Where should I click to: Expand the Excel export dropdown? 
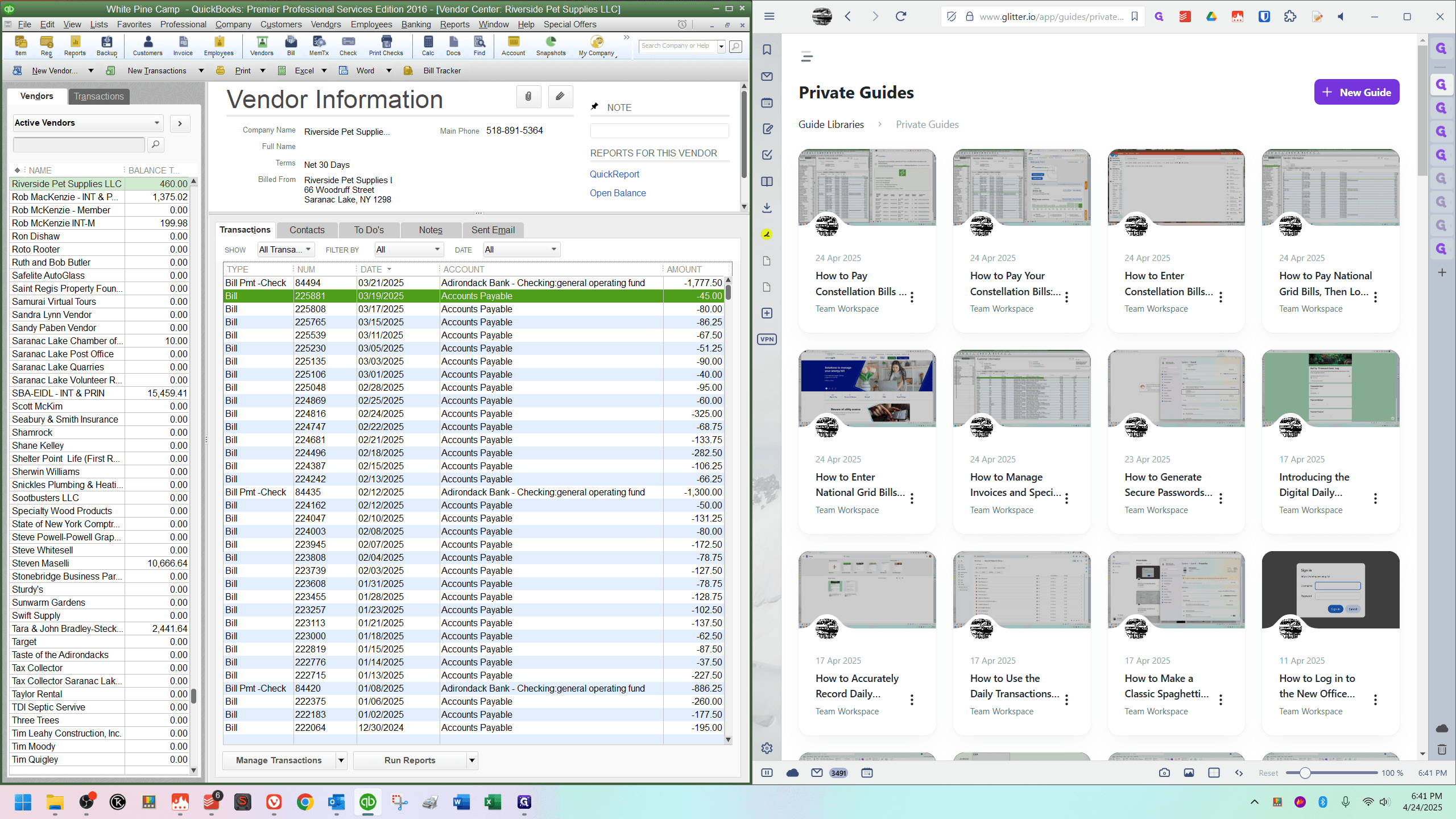tap(324, 71)
